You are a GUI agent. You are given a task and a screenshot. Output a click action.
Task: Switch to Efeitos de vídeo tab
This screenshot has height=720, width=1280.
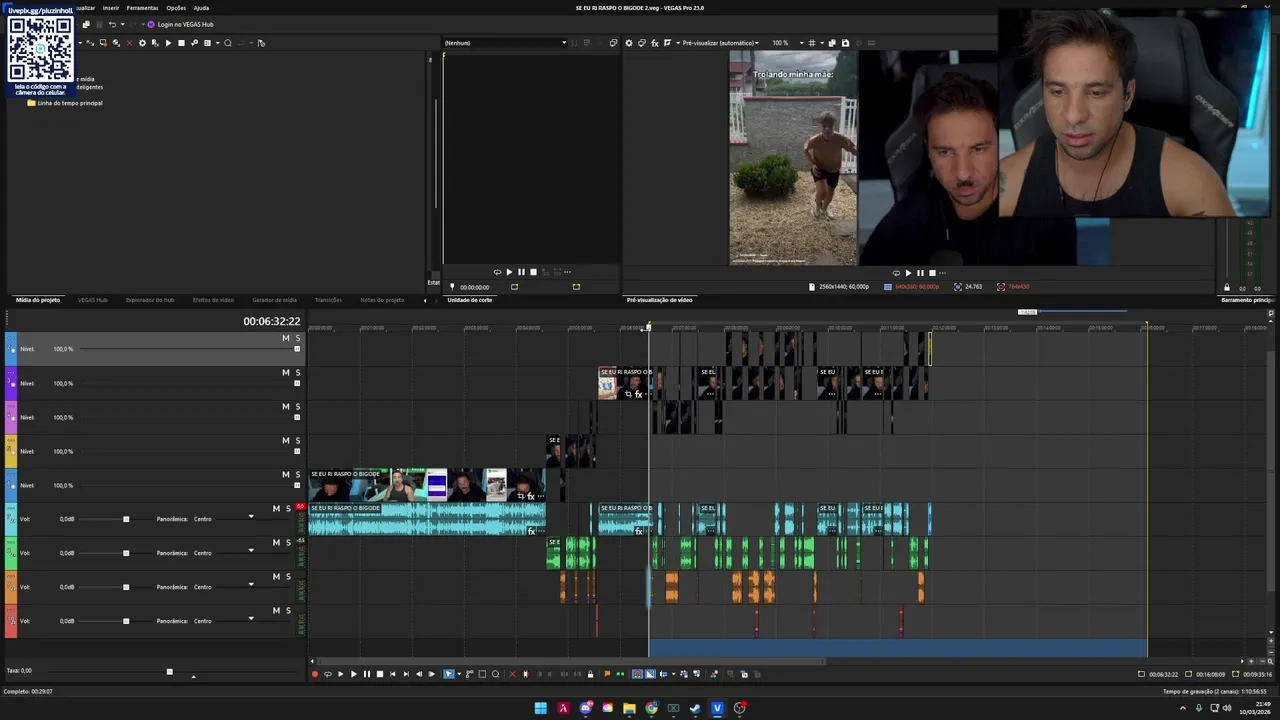pyautogui.click(x=213, y=300)
